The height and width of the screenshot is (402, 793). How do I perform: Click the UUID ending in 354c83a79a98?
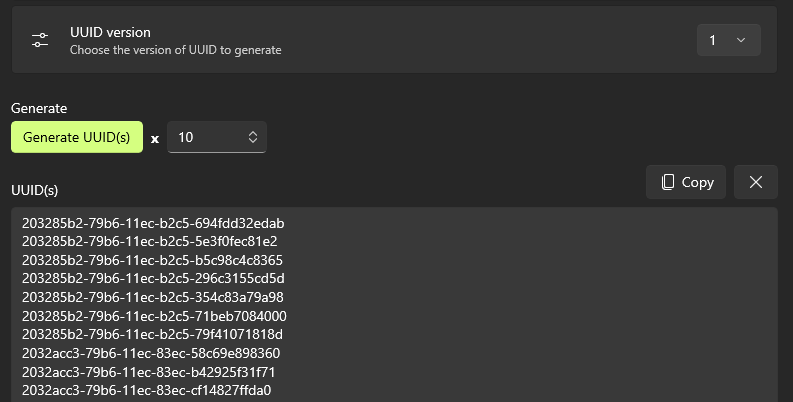(x=153, y=297)
